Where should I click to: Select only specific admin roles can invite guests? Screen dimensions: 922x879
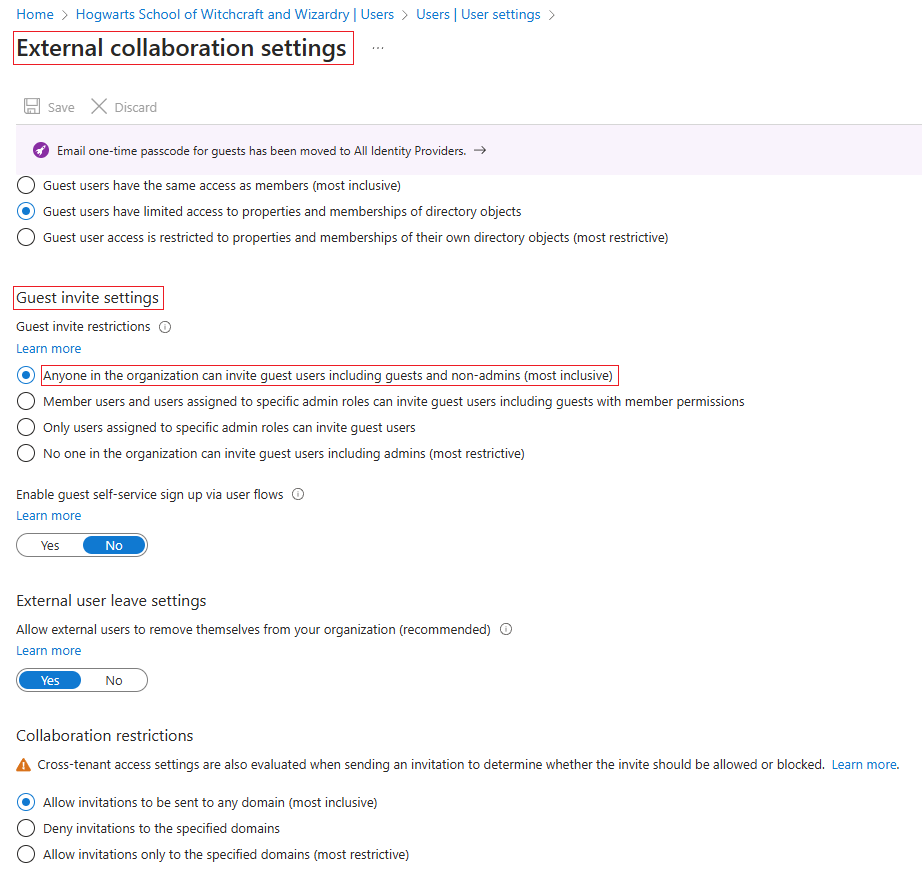[x=25, y=427]
